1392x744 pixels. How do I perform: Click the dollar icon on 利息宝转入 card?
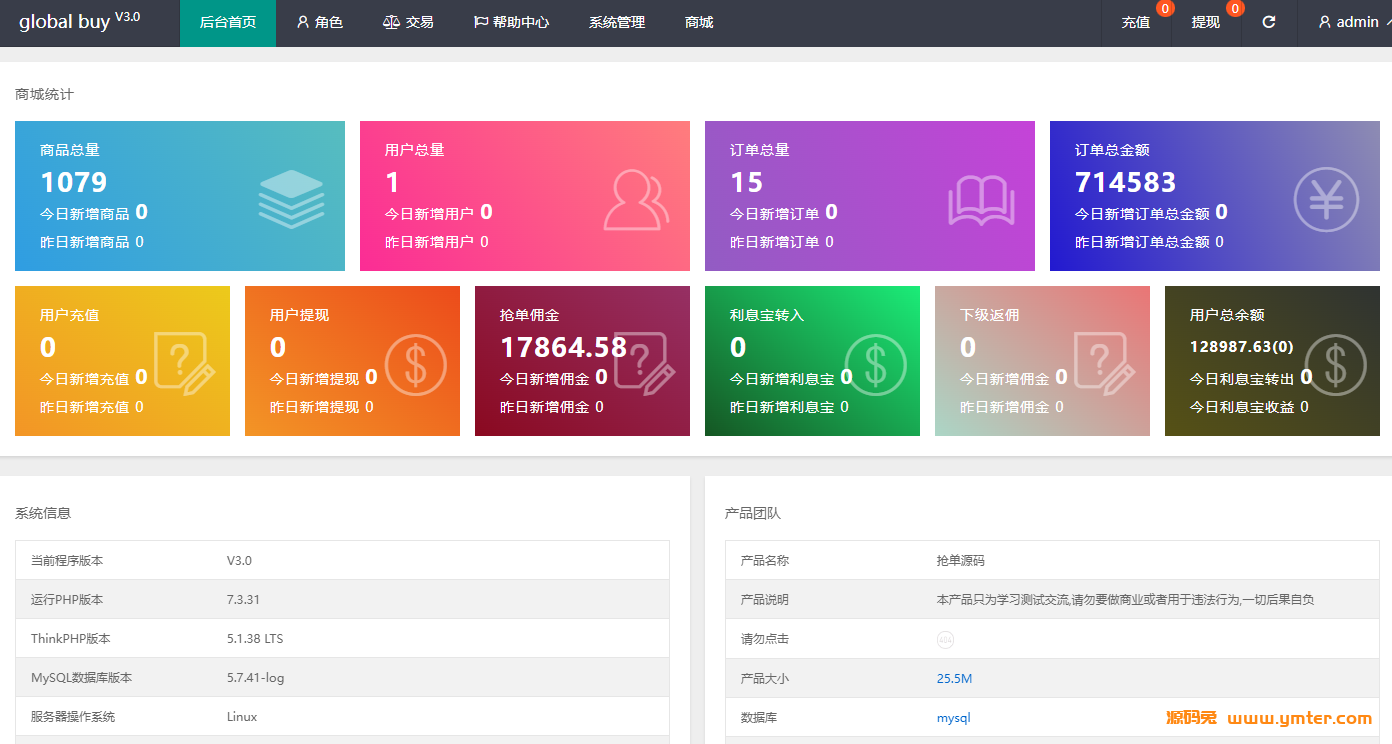pos(876,364)
